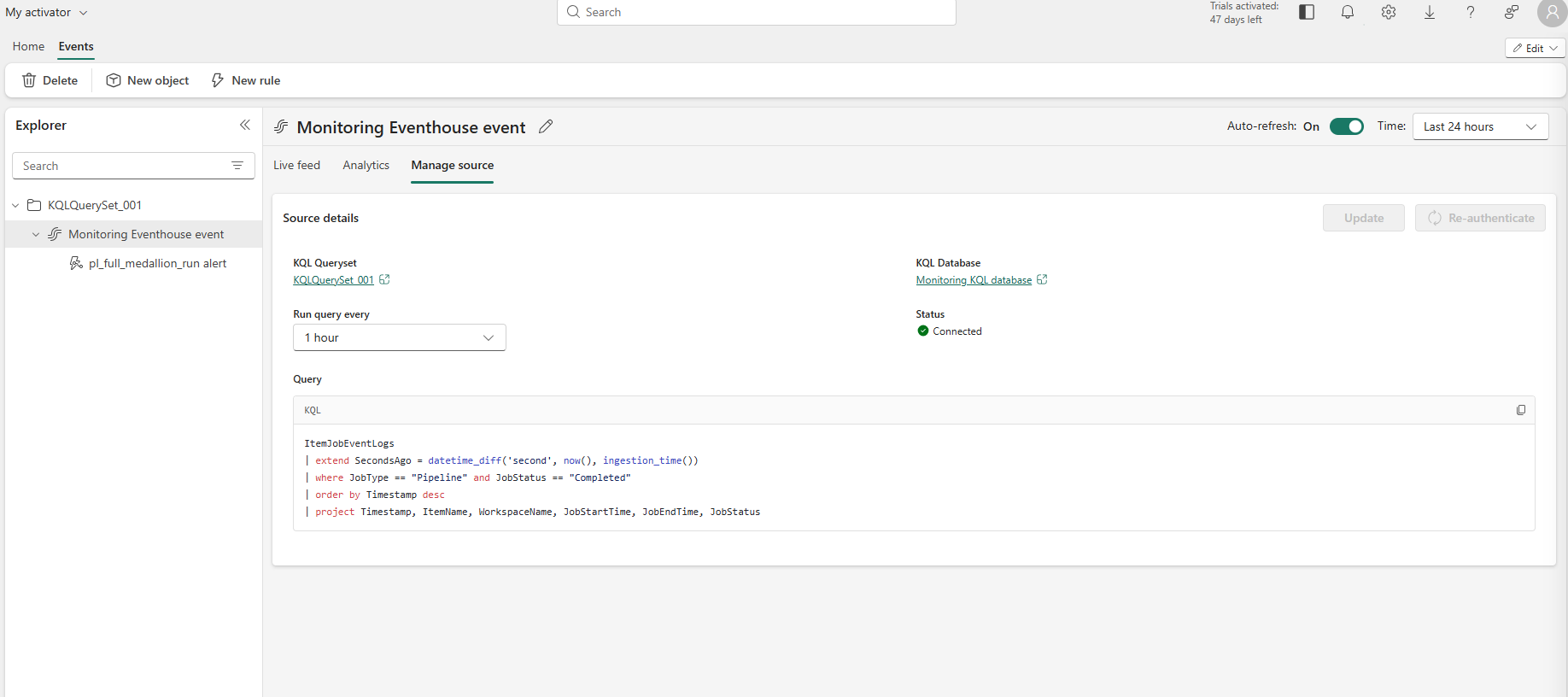This screenshot has width=1568, height=697.
Task: Open the help question mark icon
Action: pyautogui.click(x=1471, y=12)
